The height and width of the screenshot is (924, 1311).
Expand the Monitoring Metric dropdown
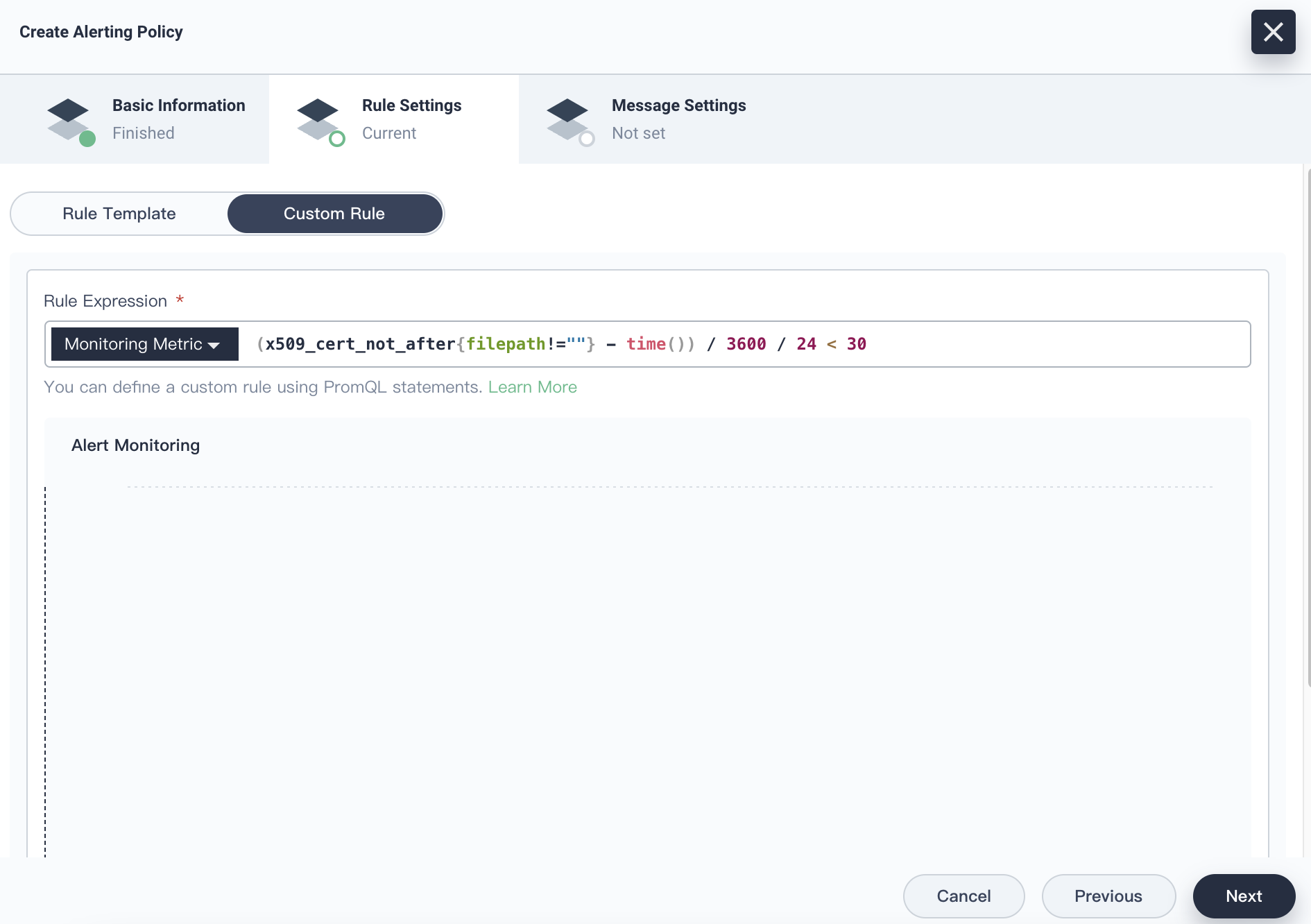click(x=144, y=344)
